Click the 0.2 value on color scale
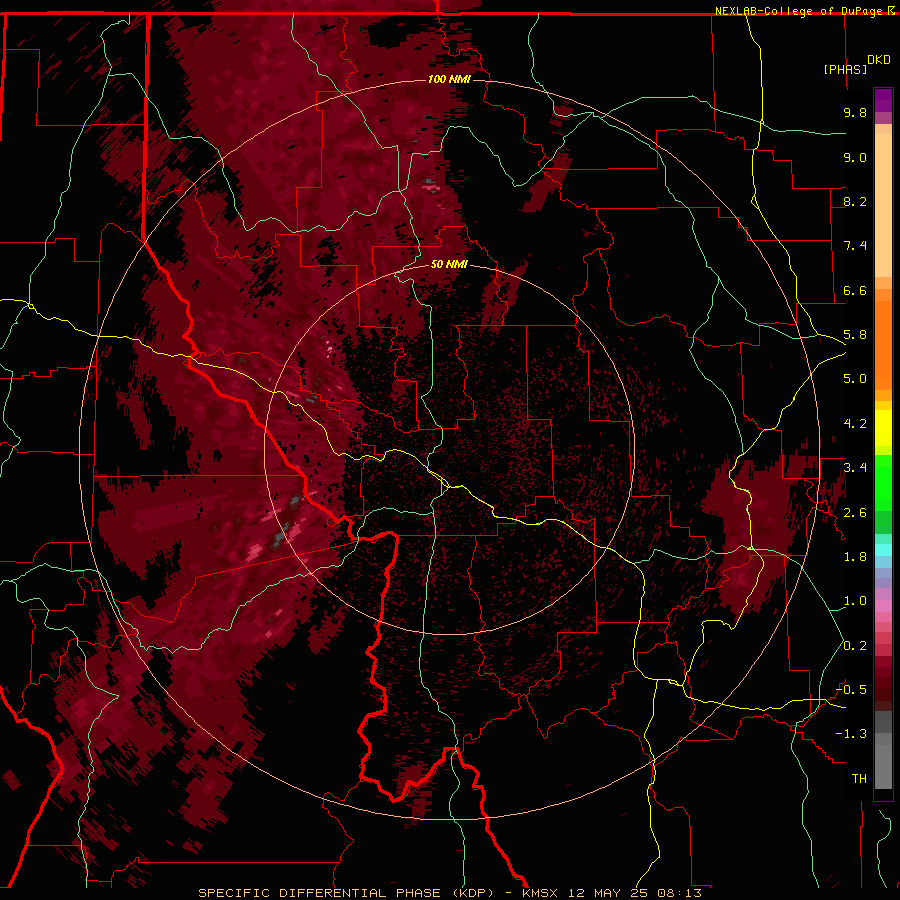900x900 pixels. [855, 646]
